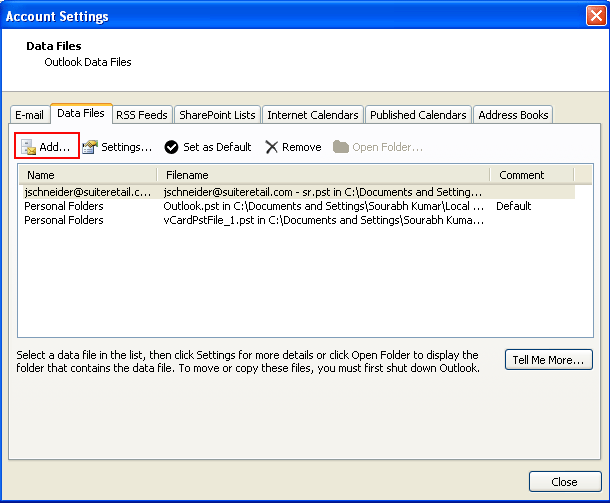Switch to the Published Calendars tab
The height and width of the screenshot is (503, 610).
pyautogui.click(x=418, y=115)
